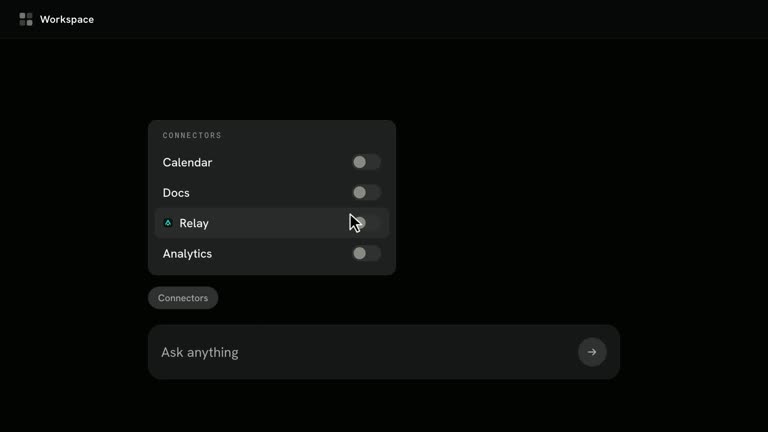Select the Docs label
The height and width of the screenshot is (432, 768).
(x=176, y=193)
